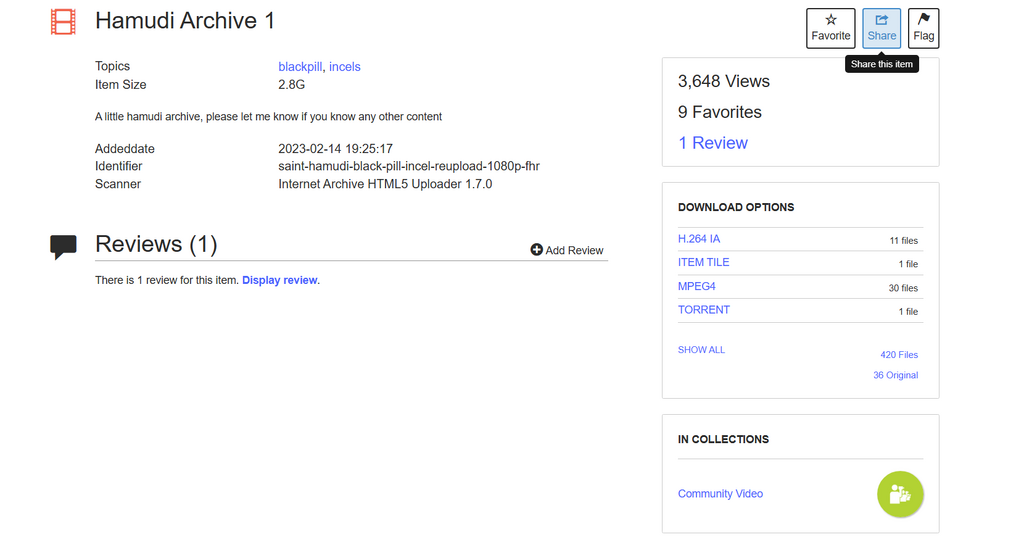Open the 420 Files link
Screen dimensions: 1024x545
(899, 355)
